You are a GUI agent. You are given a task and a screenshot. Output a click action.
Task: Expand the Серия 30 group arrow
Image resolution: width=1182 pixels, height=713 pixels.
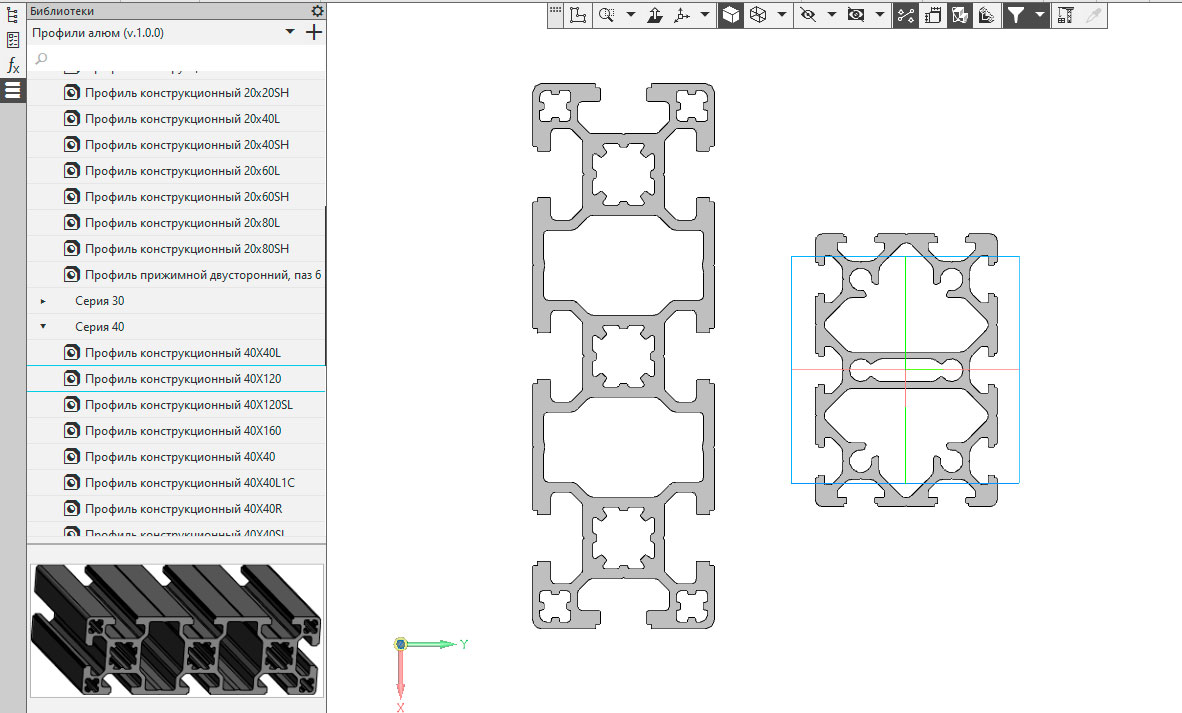pyautogui.click(x=43, y=301)
